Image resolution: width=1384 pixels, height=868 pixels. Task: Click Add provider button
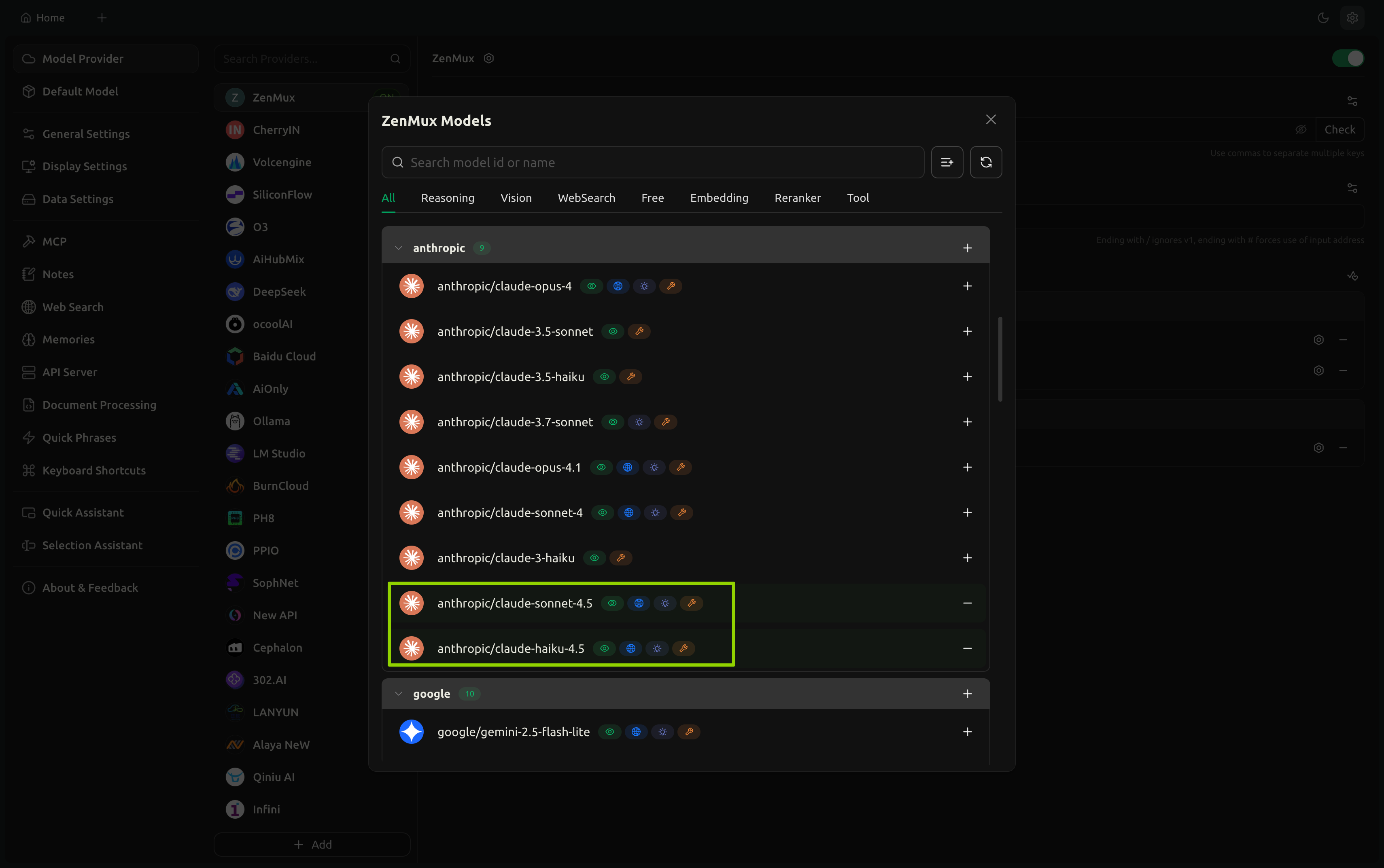[x=312, y=844]
